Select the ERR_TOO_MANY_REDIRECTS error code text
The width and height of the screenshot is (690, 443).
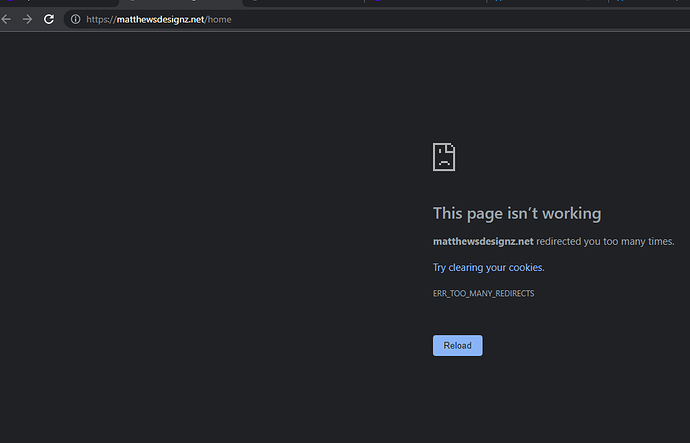pyautogui.click(x=483, y=293)
